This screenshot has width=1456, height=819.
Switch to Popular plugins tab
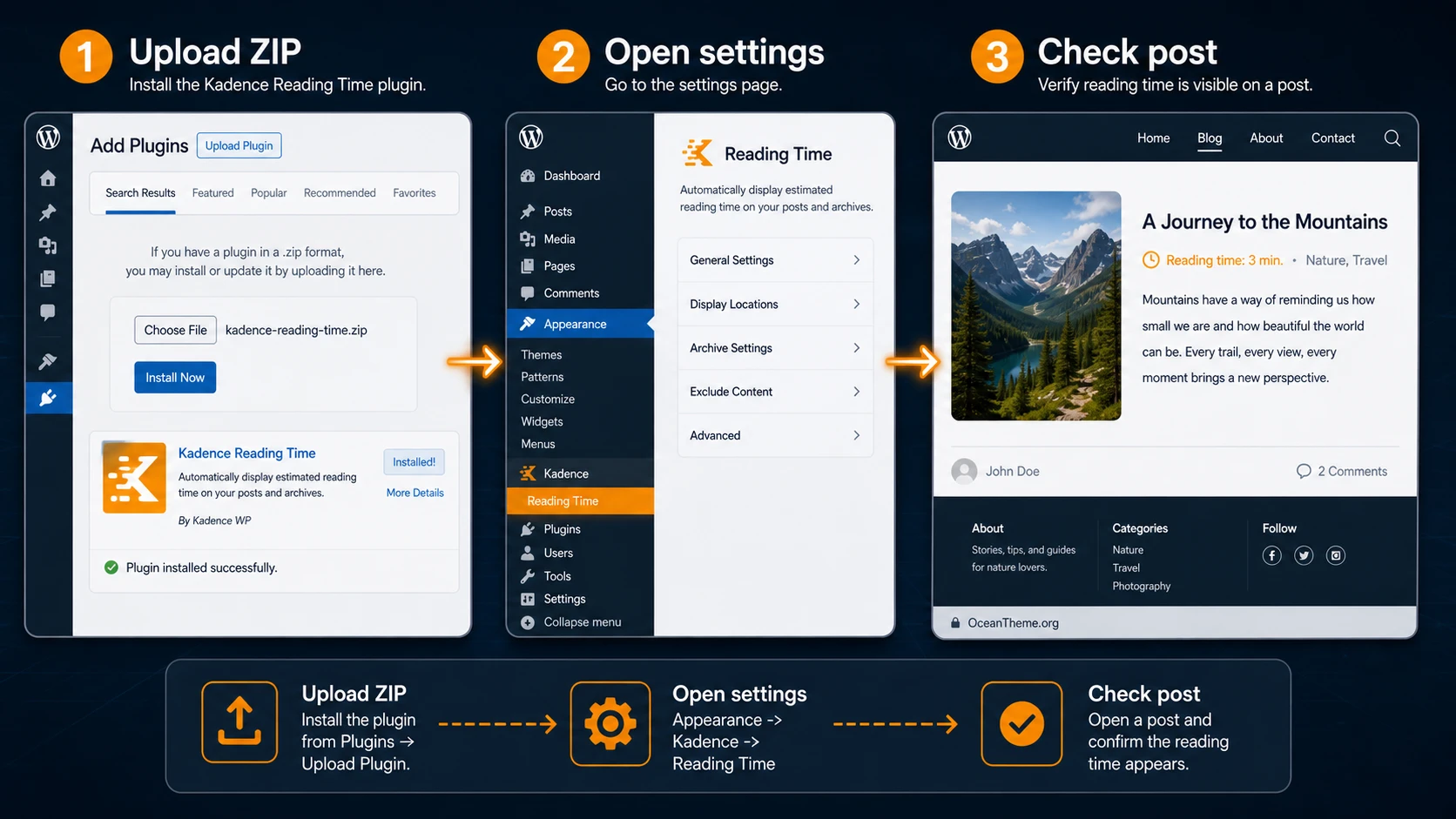point(269,193)
